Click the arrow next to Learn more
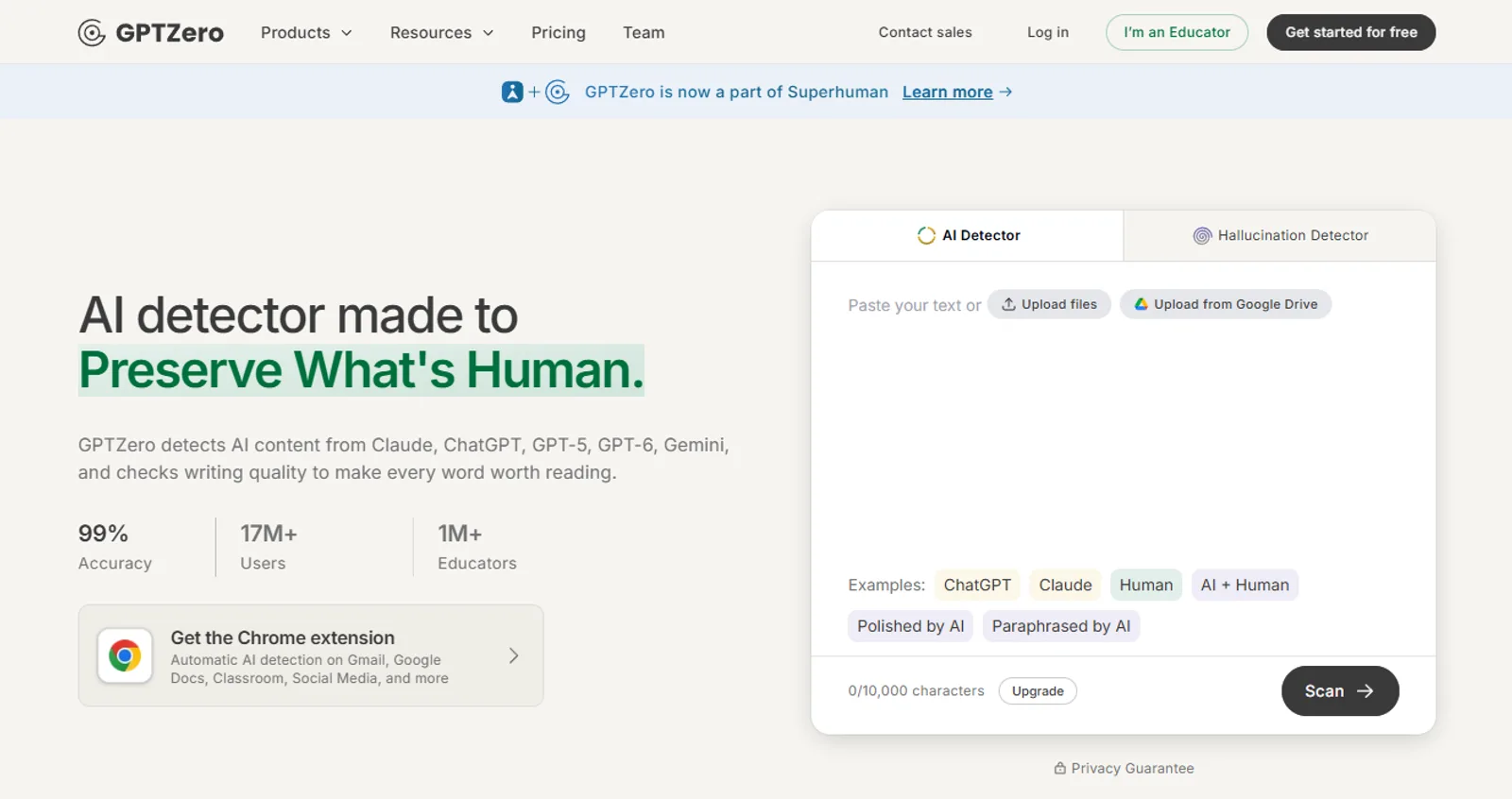 (x=1005, y=92)
